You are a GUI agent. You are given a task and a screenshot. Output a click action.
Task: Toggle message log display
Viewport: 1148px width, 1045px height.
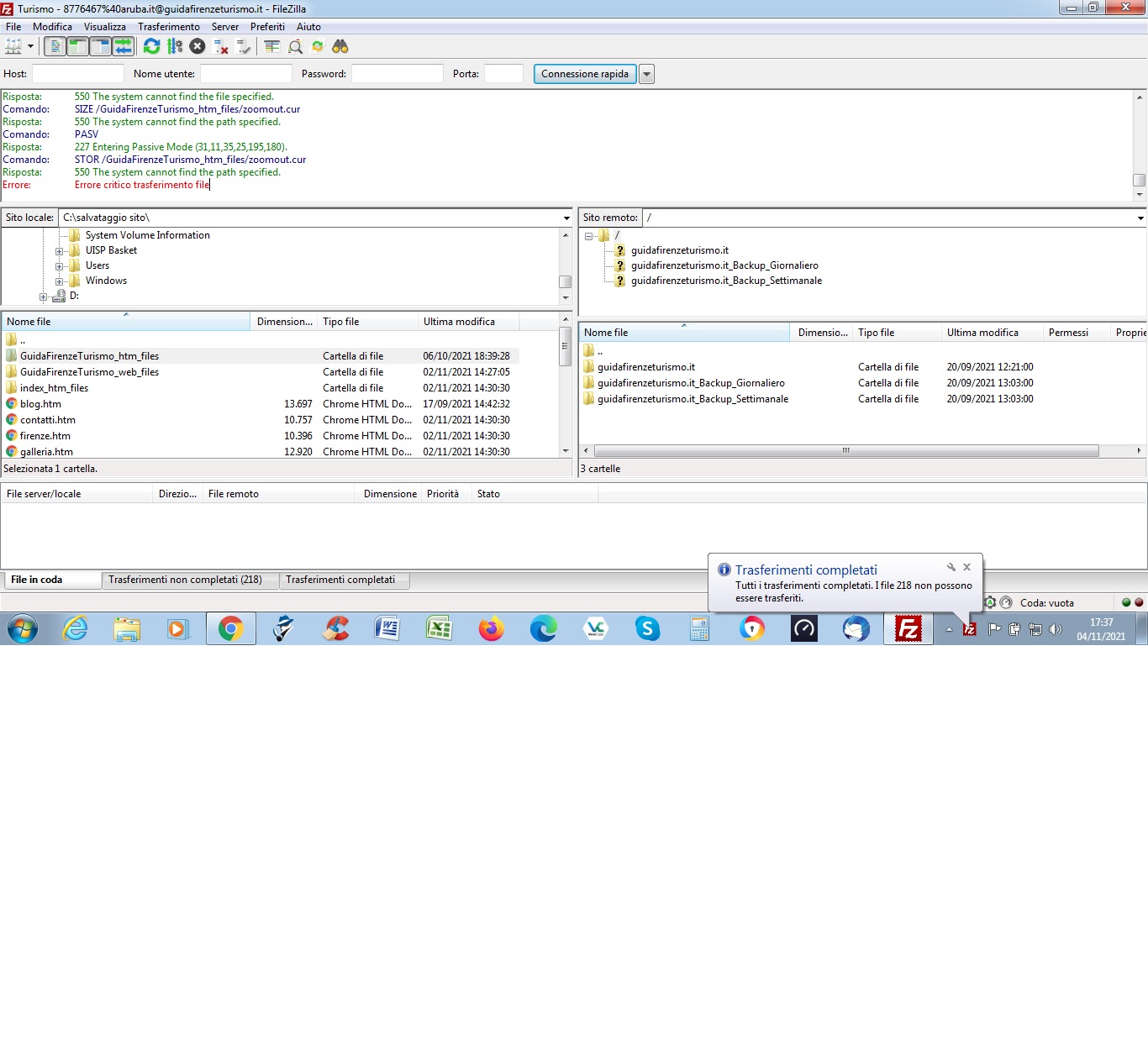point(55,46)
